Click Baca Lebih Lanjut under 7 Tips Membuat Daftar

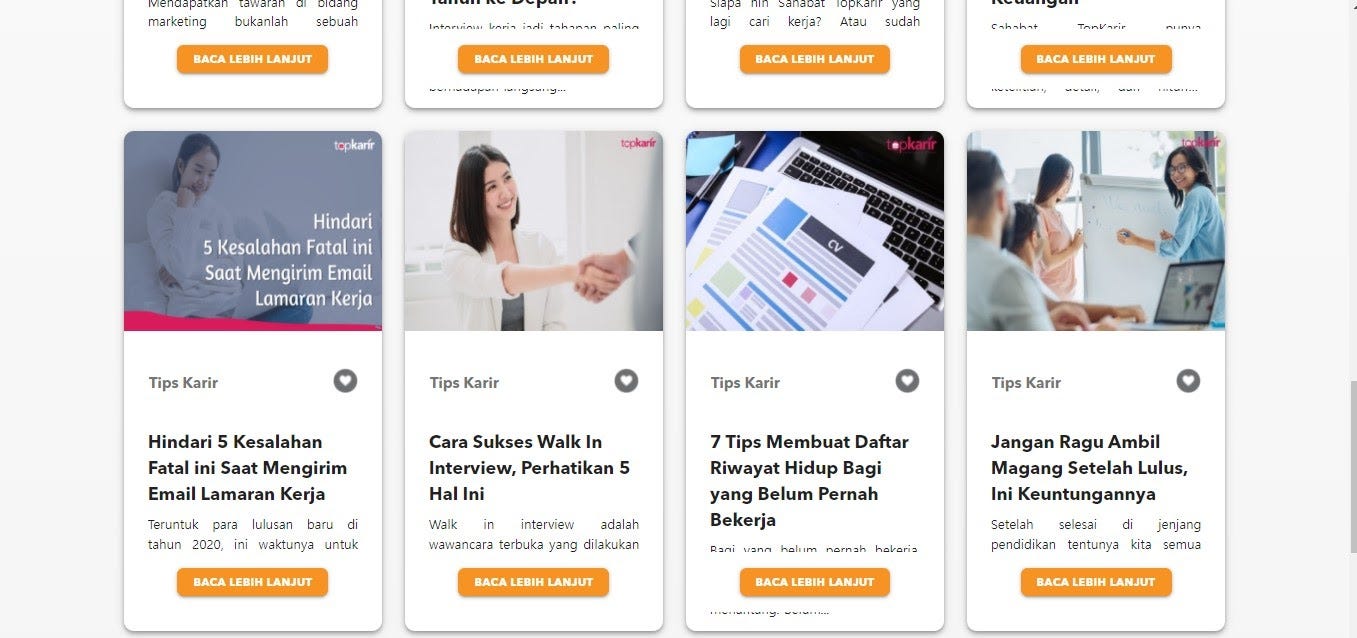(x=815, y=582)
